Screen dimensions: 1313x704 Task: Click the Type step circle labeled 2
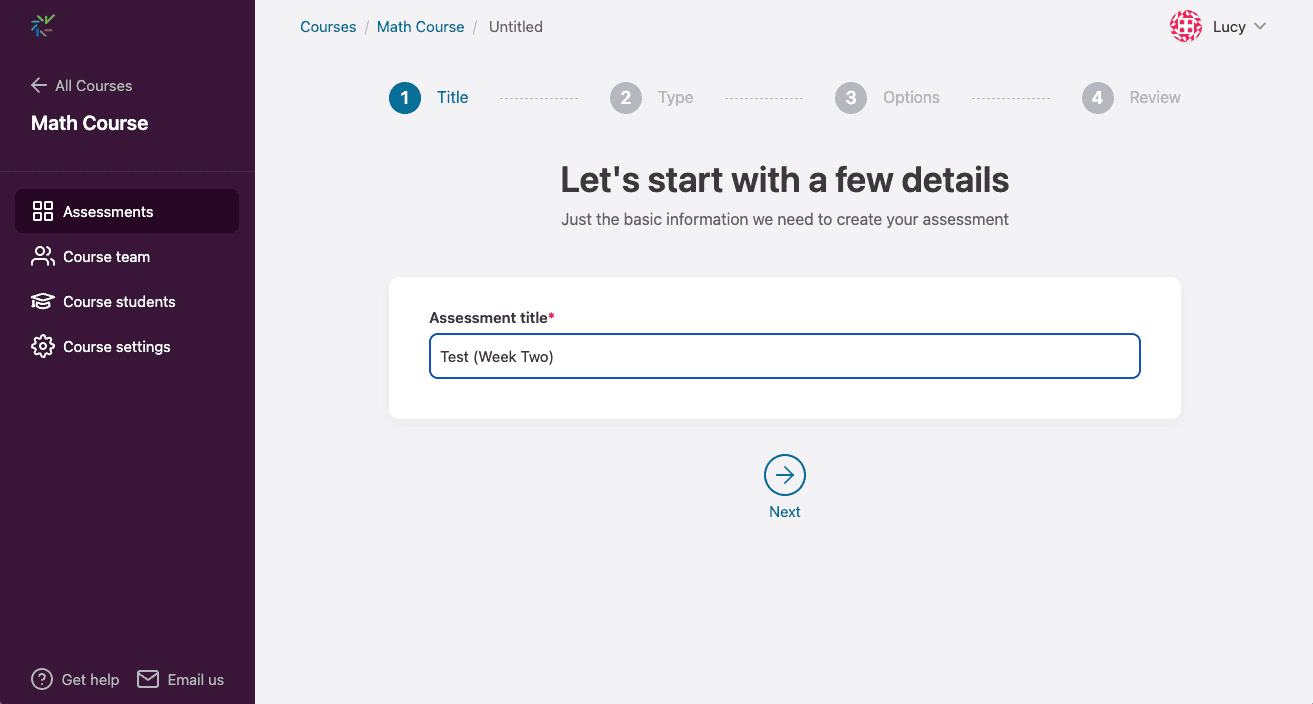click(x=626, y=98)
